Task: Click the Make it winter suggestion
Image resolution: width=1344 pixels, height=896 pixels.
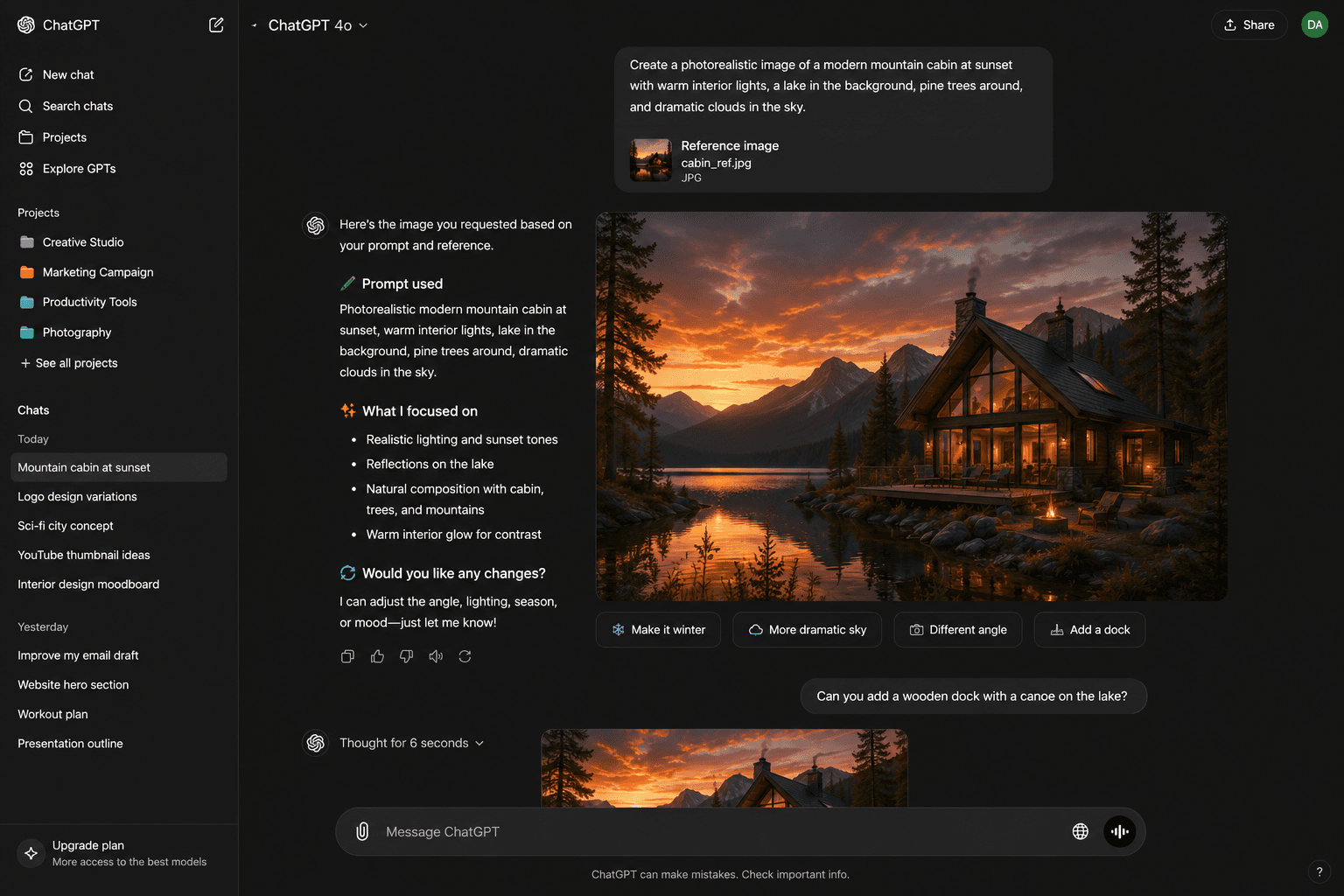Action: click(x=658, y=630)
